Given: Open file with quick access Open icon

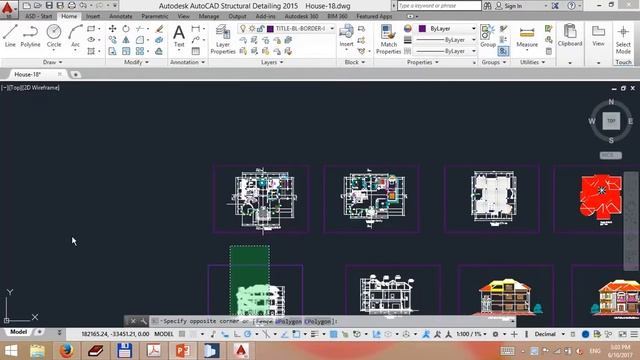Looking at the screenshot, I should coord(38,6).
